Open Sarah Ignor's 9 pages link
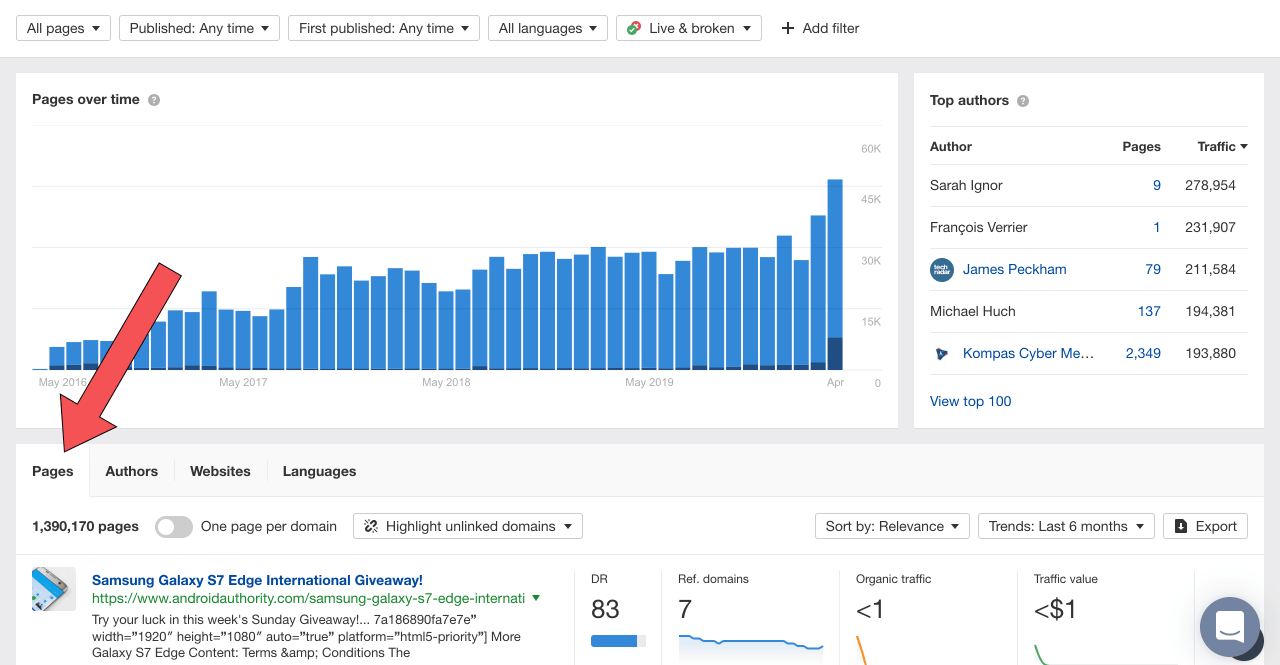Image resolution: width=1280 pixels, height=665 pixels. (1157, 185)
